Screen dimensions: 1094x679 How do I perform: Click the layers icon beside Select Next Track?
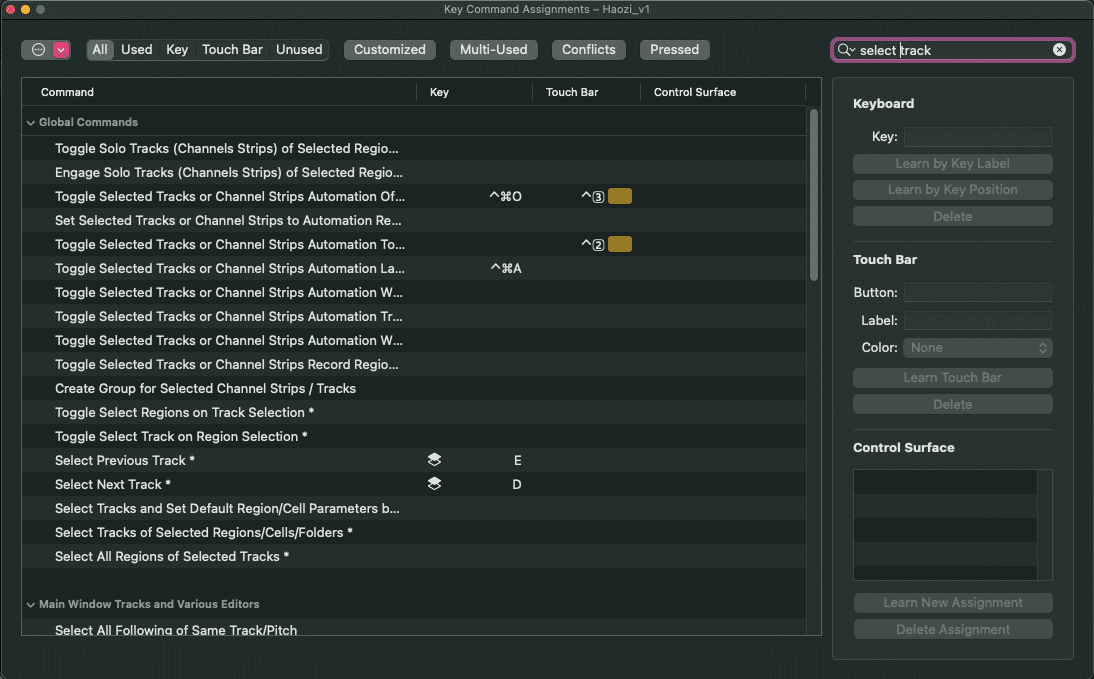[434, 485]
